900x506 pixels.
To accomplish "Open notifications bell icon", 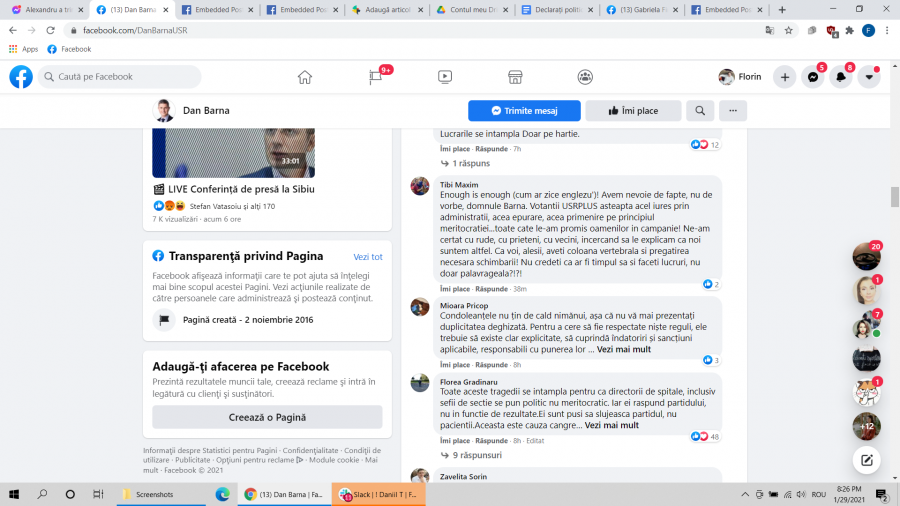I will click(x=842, y=77).
